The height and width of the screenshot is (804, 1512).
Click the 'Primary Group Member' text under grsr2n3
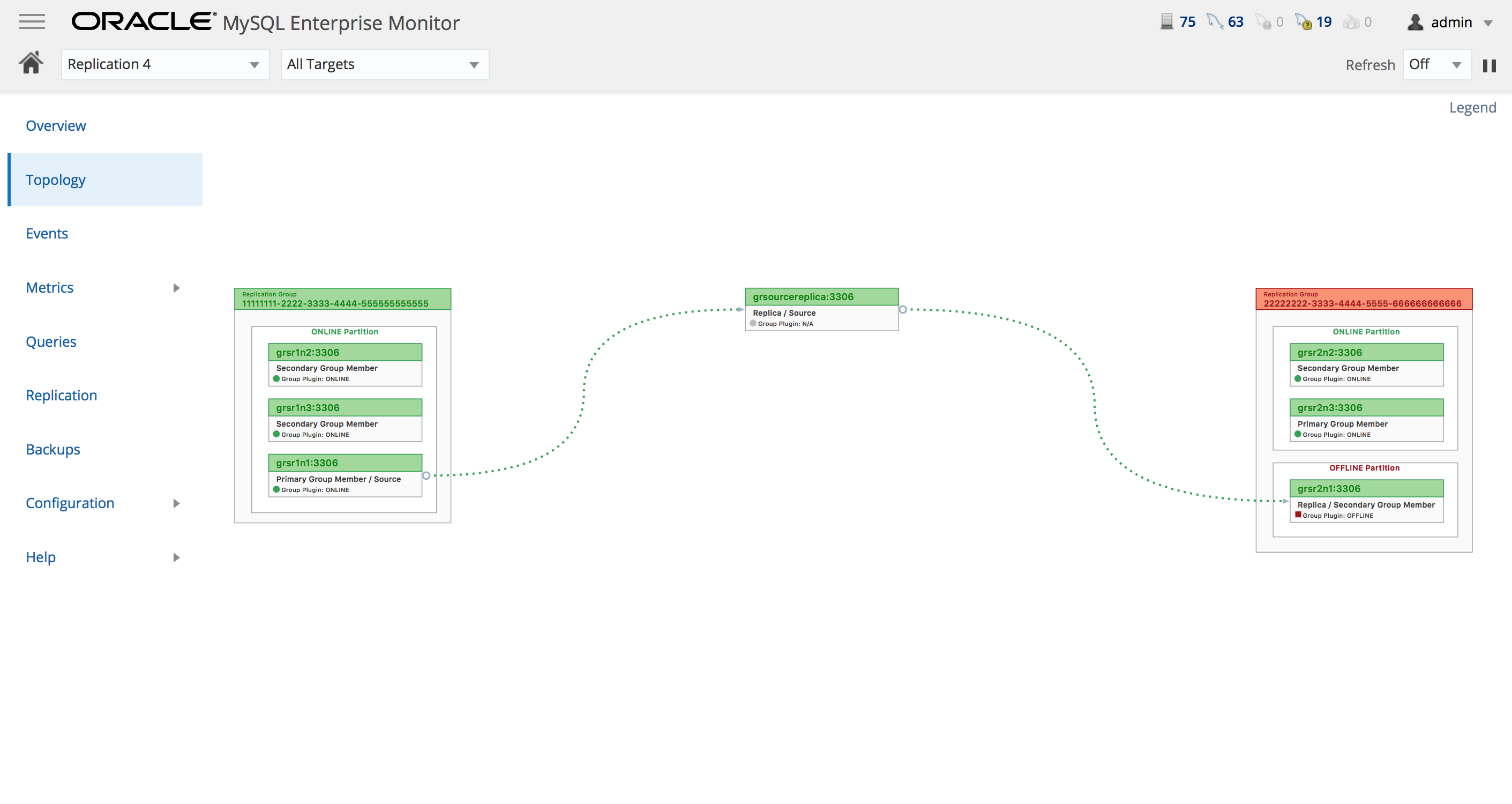[x=1342, y=424]
